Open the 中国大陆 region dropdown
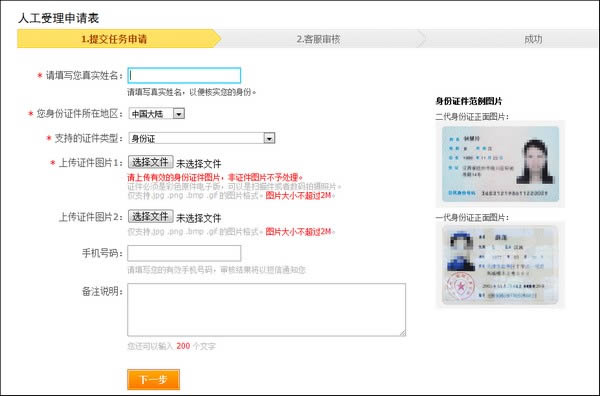 157,114
